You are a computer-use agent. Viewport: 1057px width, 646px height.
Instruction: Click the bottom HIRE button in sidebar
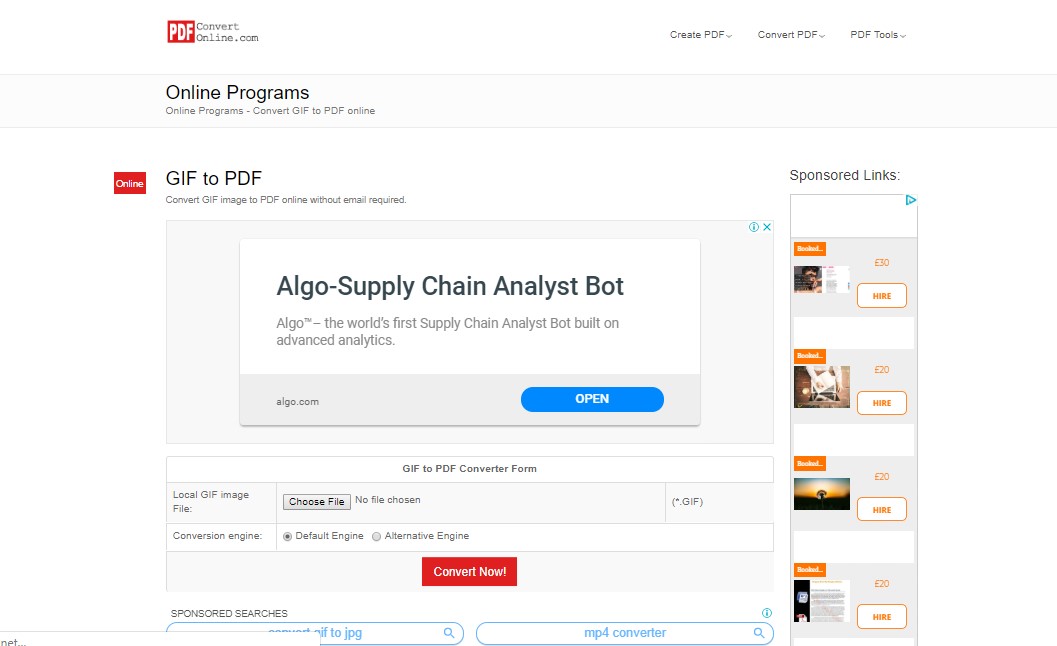[882, 616]
